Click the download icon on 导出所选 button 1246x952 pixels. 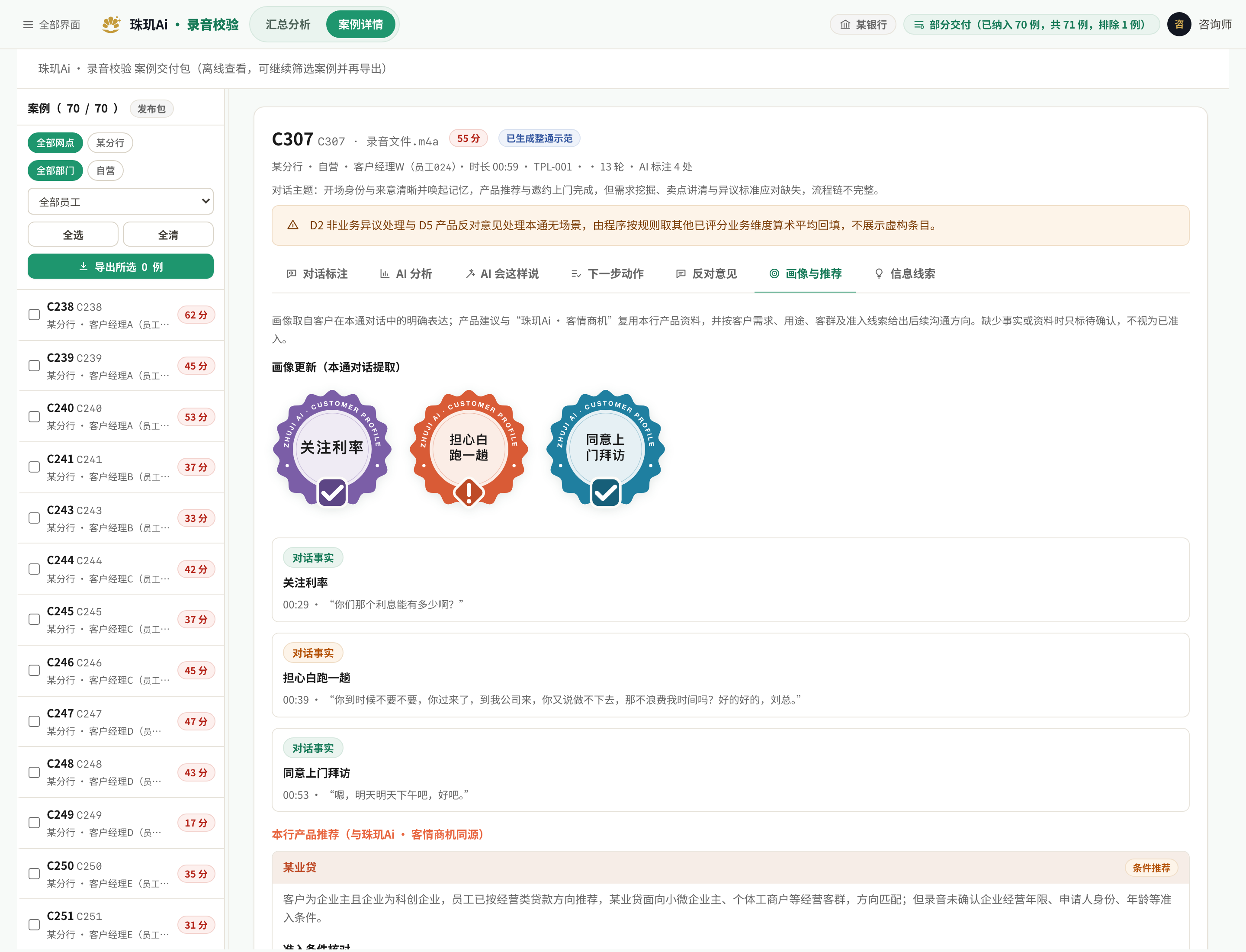click(x=83, y=266)
